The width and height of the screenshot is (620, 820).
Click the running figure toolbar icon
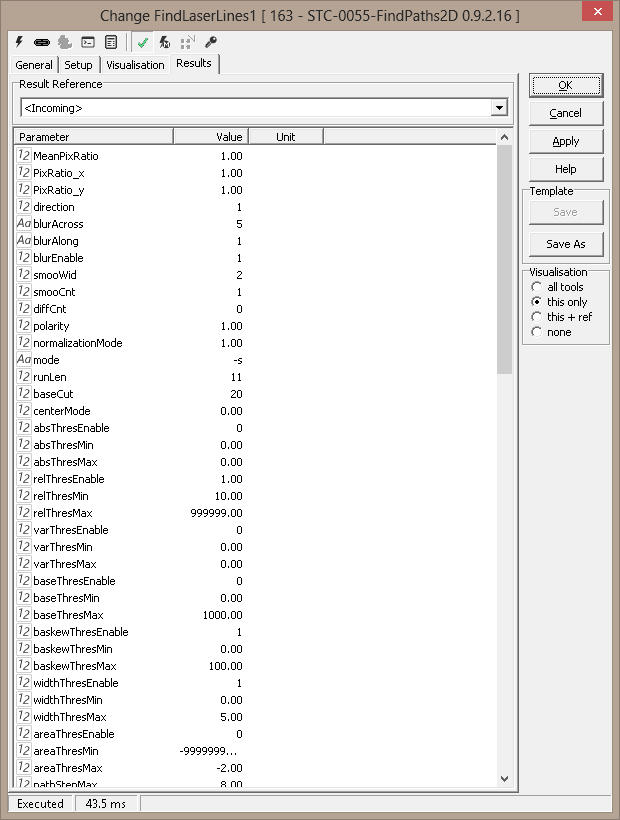click(165, 42)
